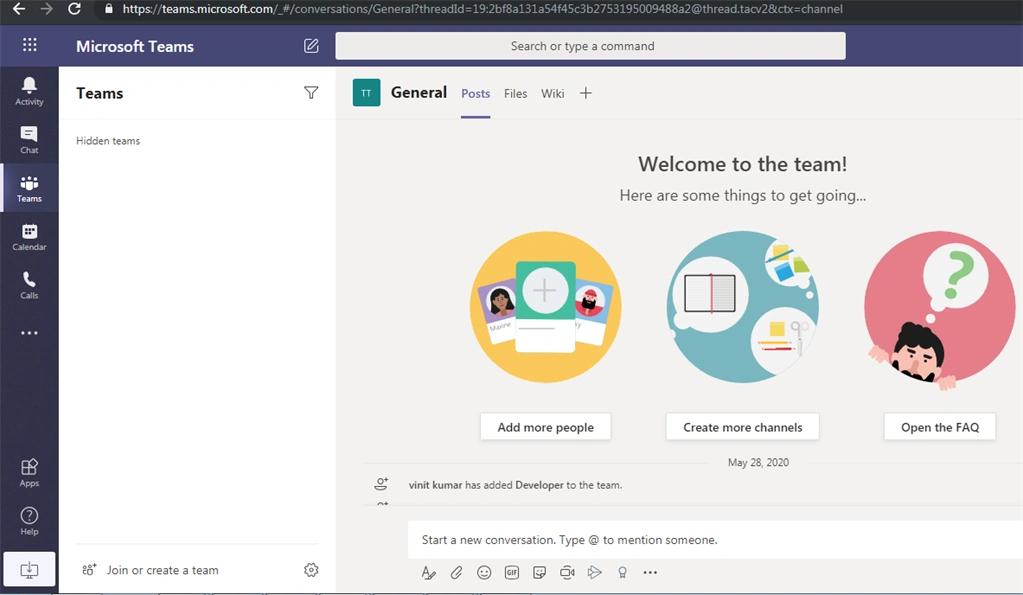Open the Calls section
The height and width of the screenshot is (595, 1023).
point(29,285)
